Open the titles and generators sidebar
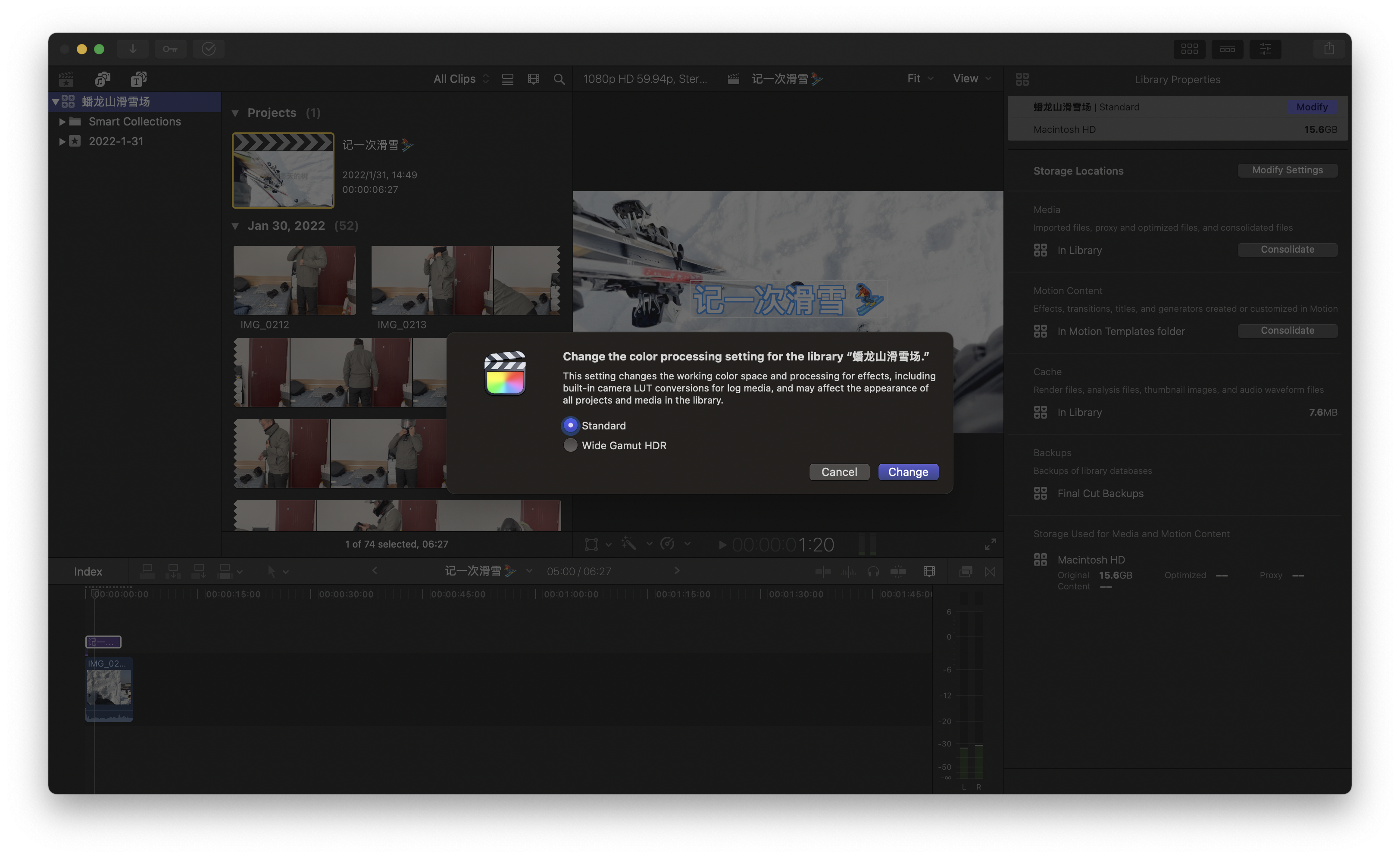Image resolution: width=1400 pixels, height=858 pixels. (x=139, y=79)
